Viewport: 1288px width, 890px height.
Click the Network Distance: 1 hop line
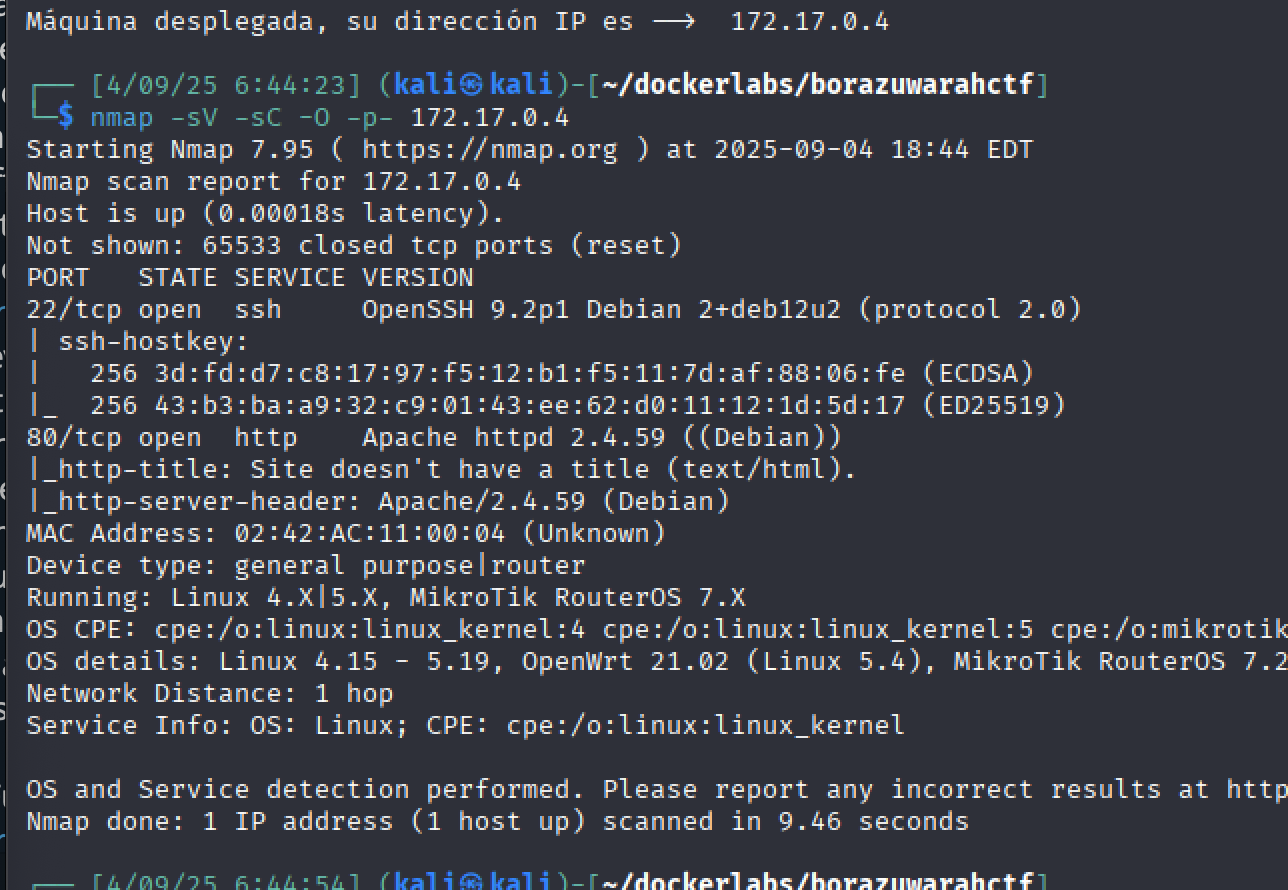pos(209,694)
